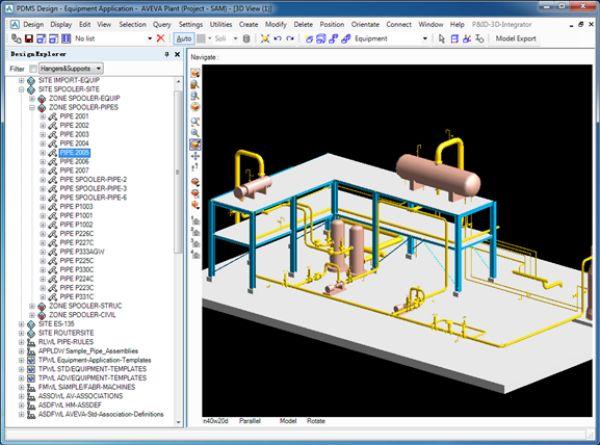Click the pin icon on Design Explorer panel

tap(167, 54)
